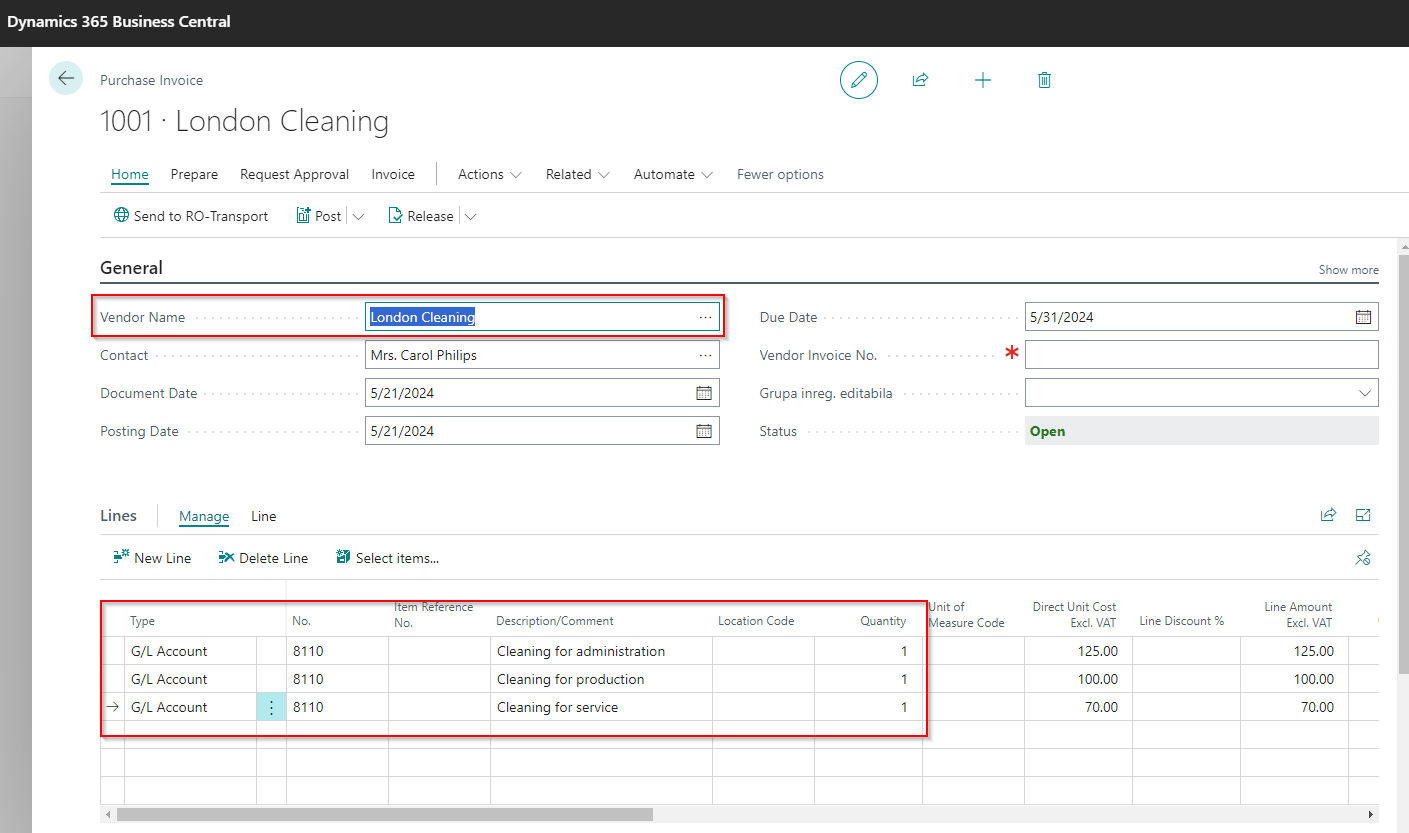Open the share icon at page top
1409x833 pixels.
point(920,80)
